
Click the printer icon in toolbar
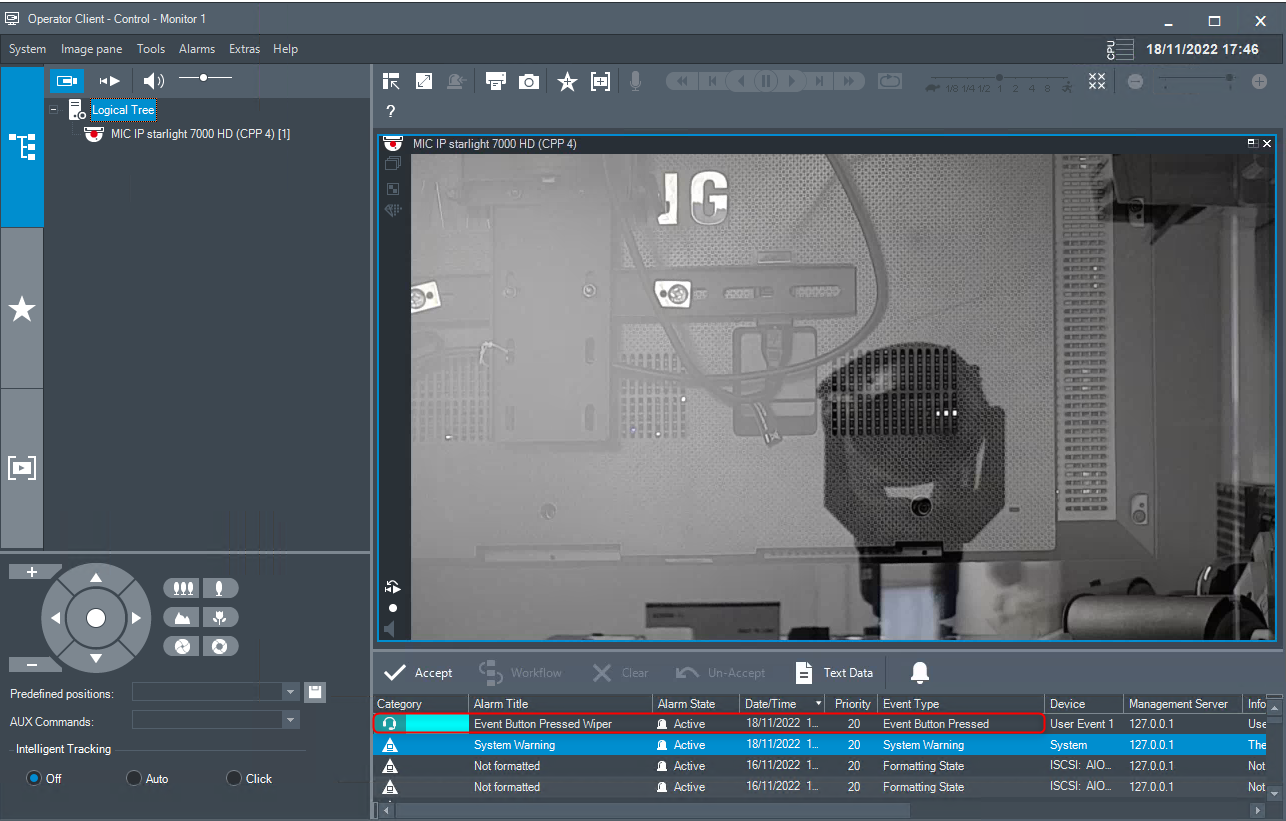(x=495, y=82)
